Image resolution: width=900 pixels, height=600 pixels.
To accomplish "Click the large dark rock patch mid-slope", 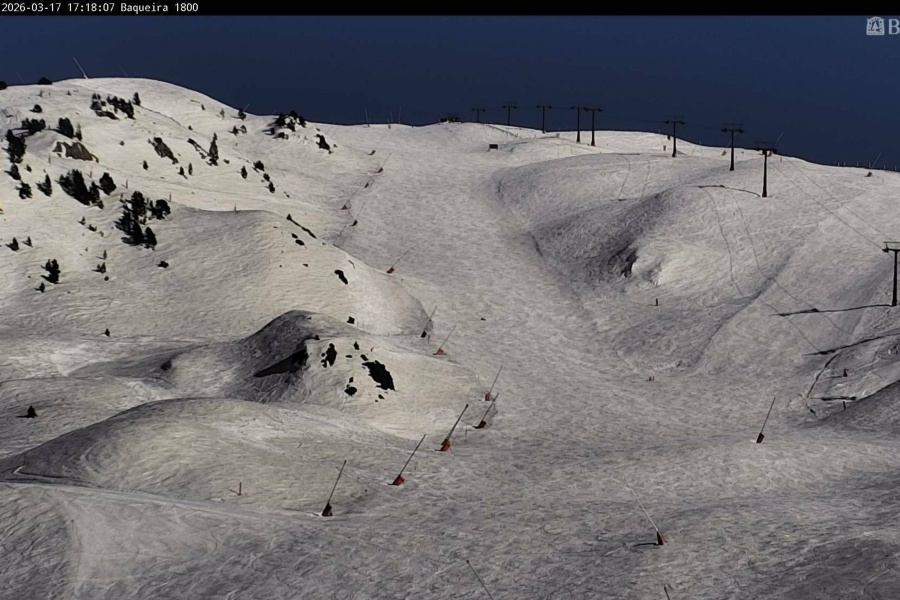I will coord(379,375).
